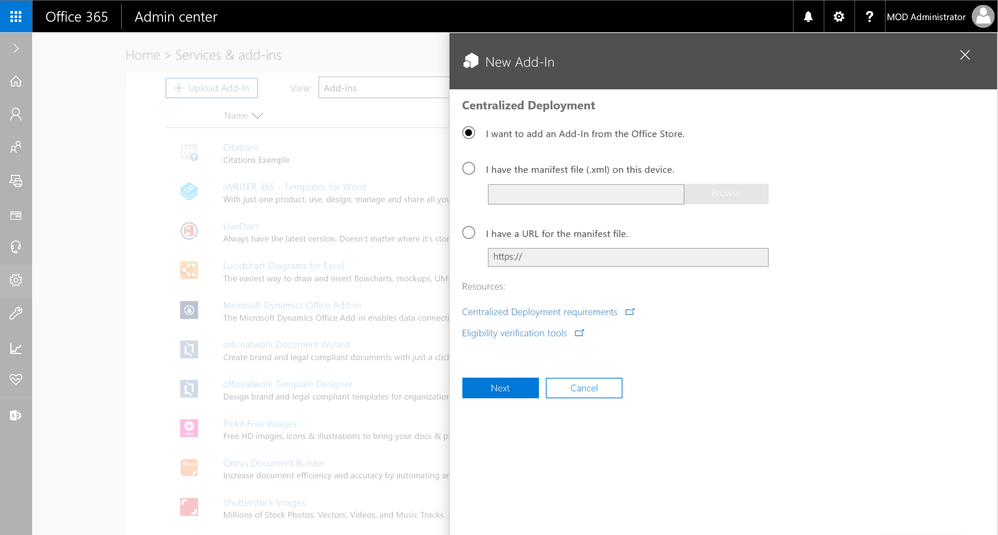The height and width of the screenshot is (535, 998).
Task: Open Qorus Document Builder add-in
Action: [274, 463]
